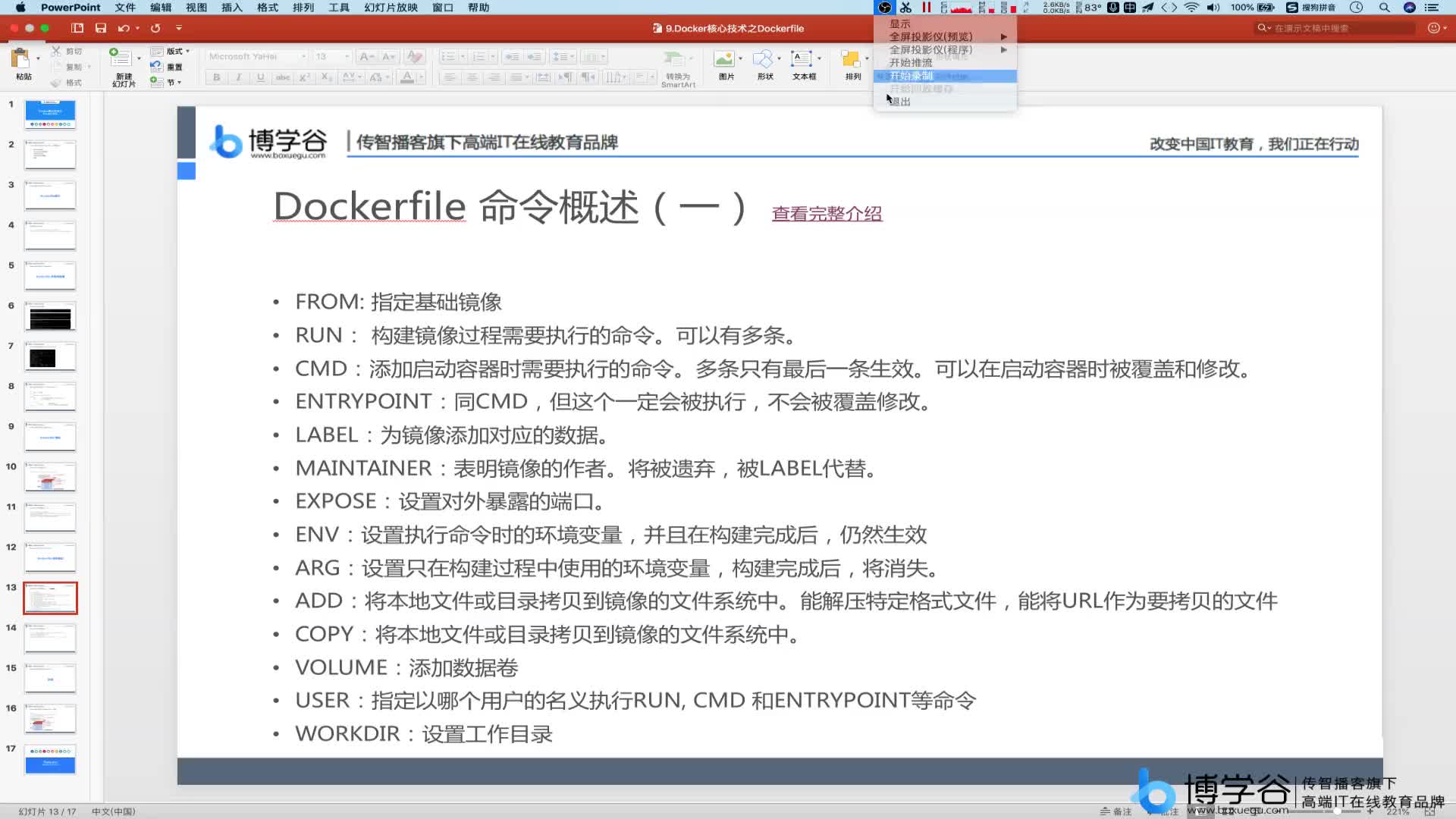This screenshot has height=819, width=1456.
Task: Click the Save icon in title bar
Action: point(101,28)
